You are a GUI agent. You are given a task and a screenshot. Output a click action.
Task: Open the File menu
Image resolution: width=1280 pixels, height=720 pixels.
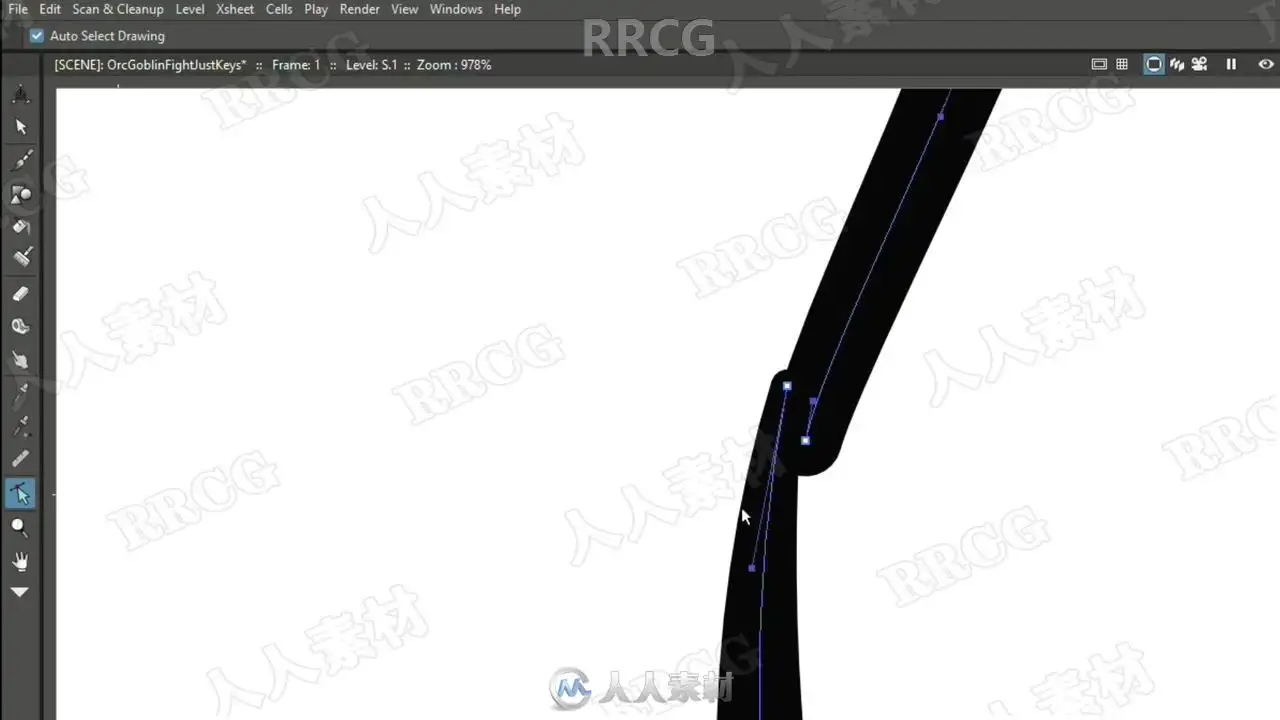(x=18, y=9)
